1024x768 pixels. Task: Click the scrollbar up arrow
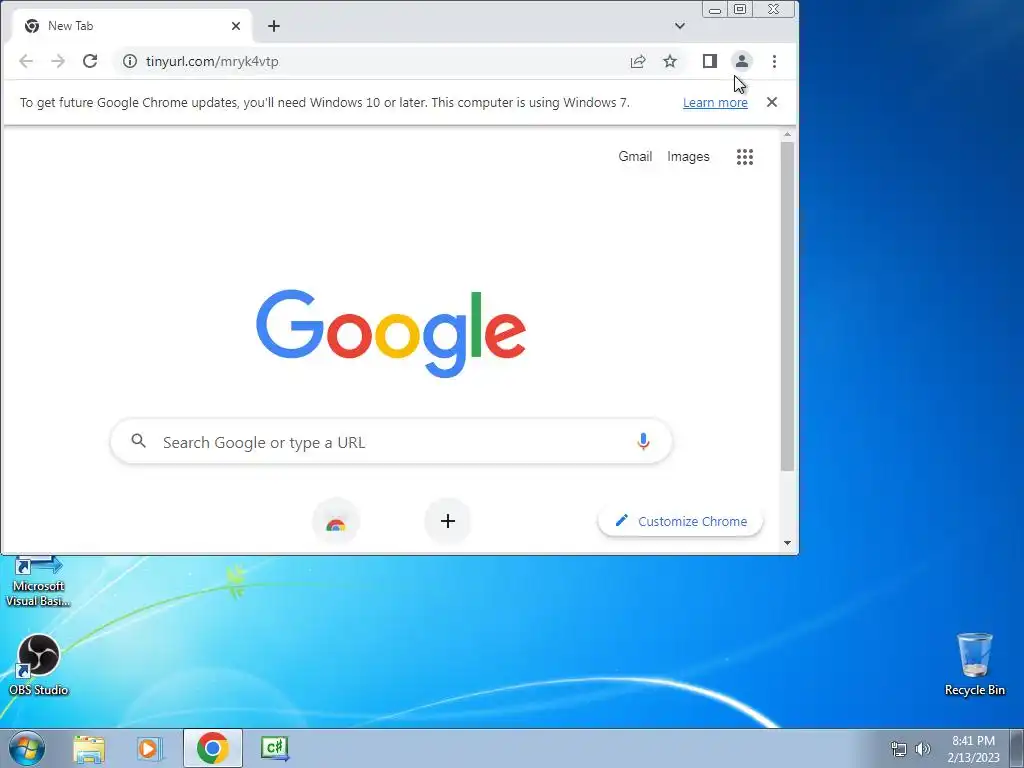tap(787, 135)
